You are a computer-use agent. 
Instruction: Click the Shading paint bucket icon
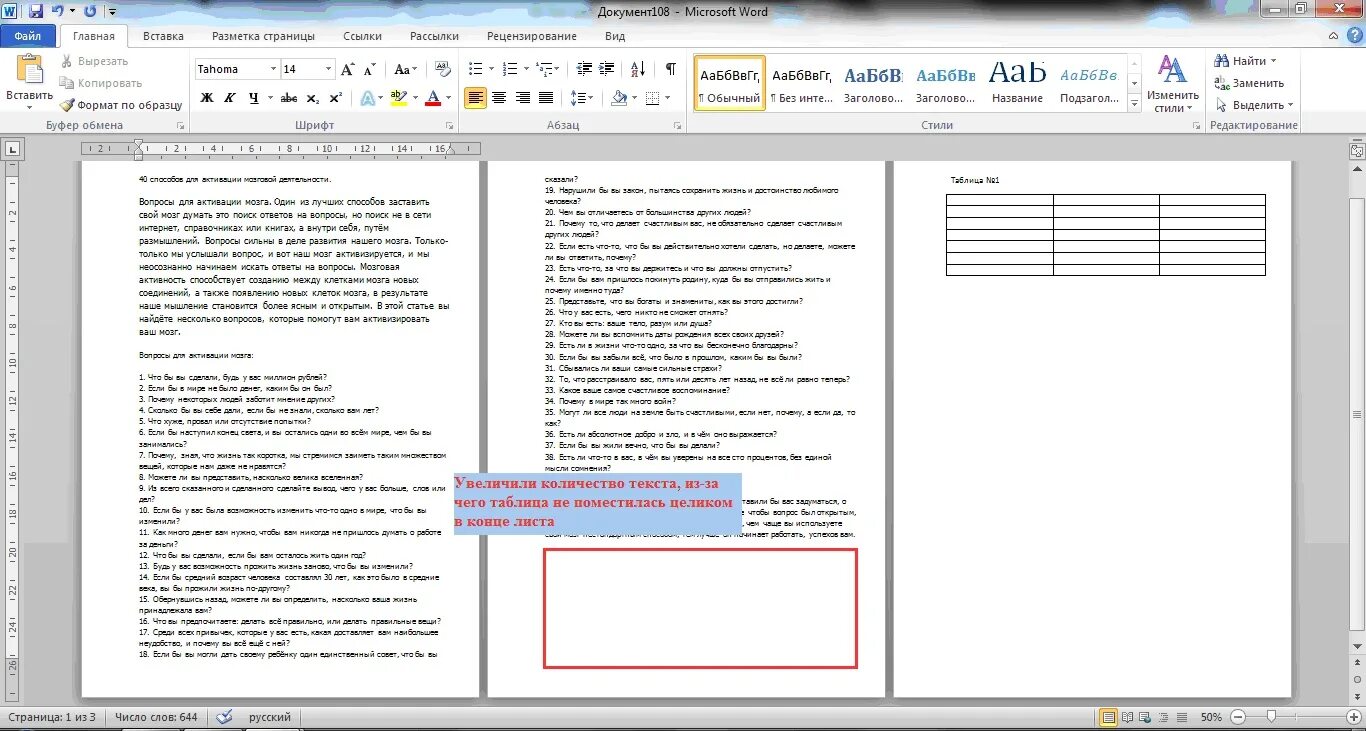point(619,98)
